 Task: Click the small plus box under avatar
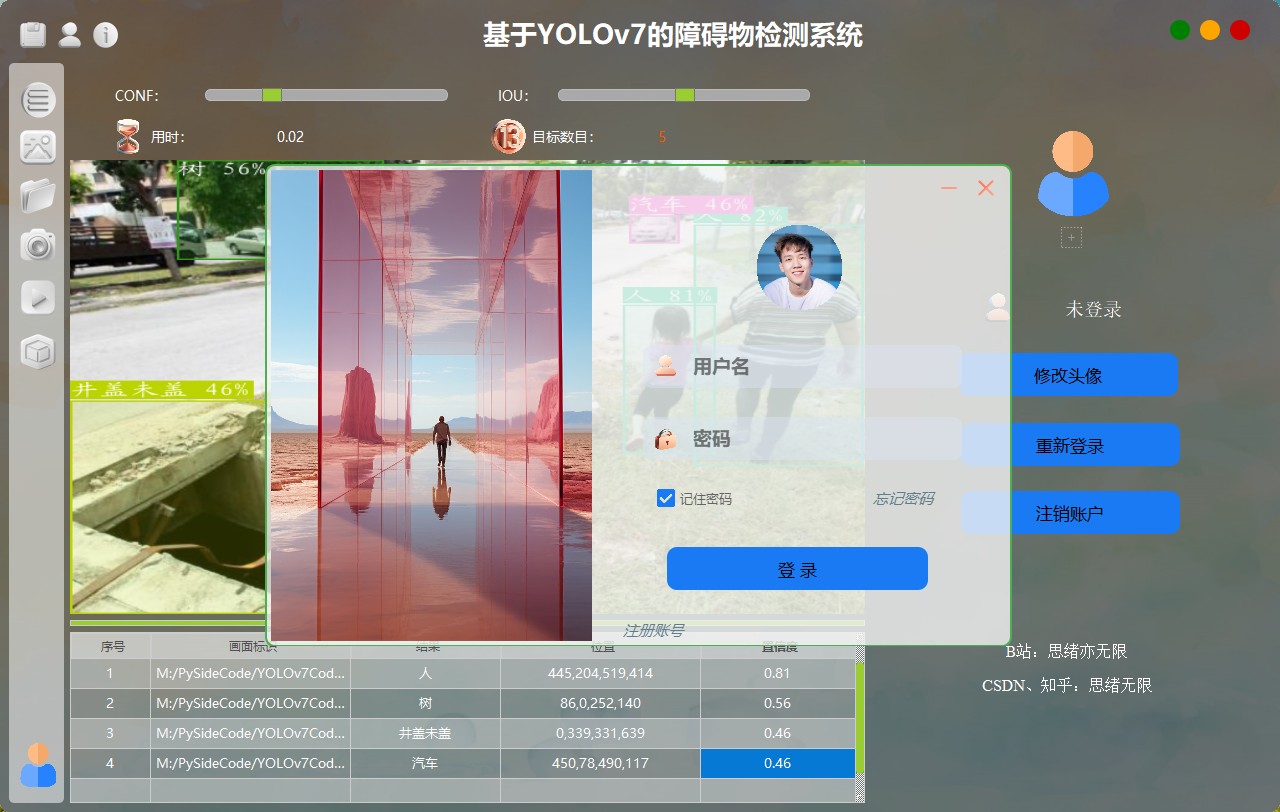(1072, 237)
